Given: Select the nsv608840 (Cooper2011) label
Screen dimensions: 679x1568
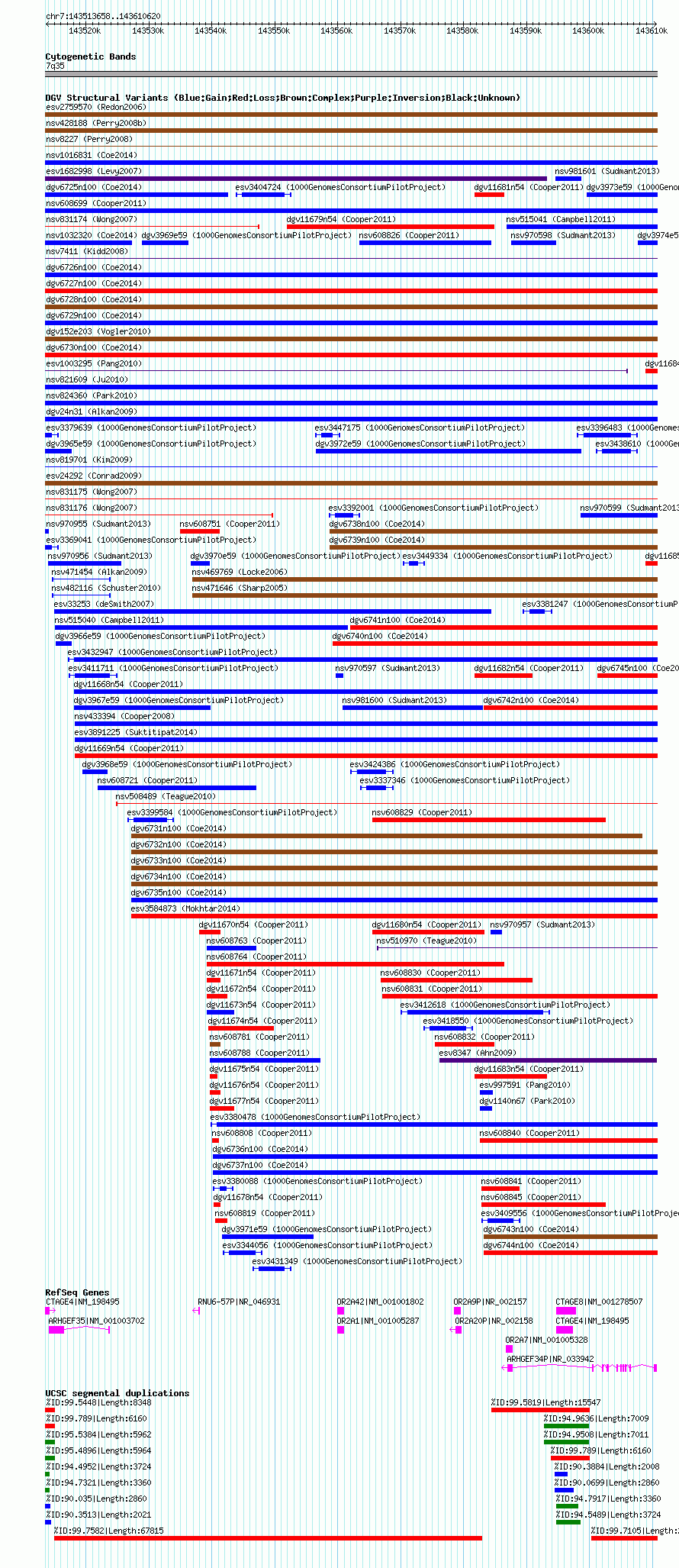Looking at the screenshot, I should click(x=529, y=1133).
